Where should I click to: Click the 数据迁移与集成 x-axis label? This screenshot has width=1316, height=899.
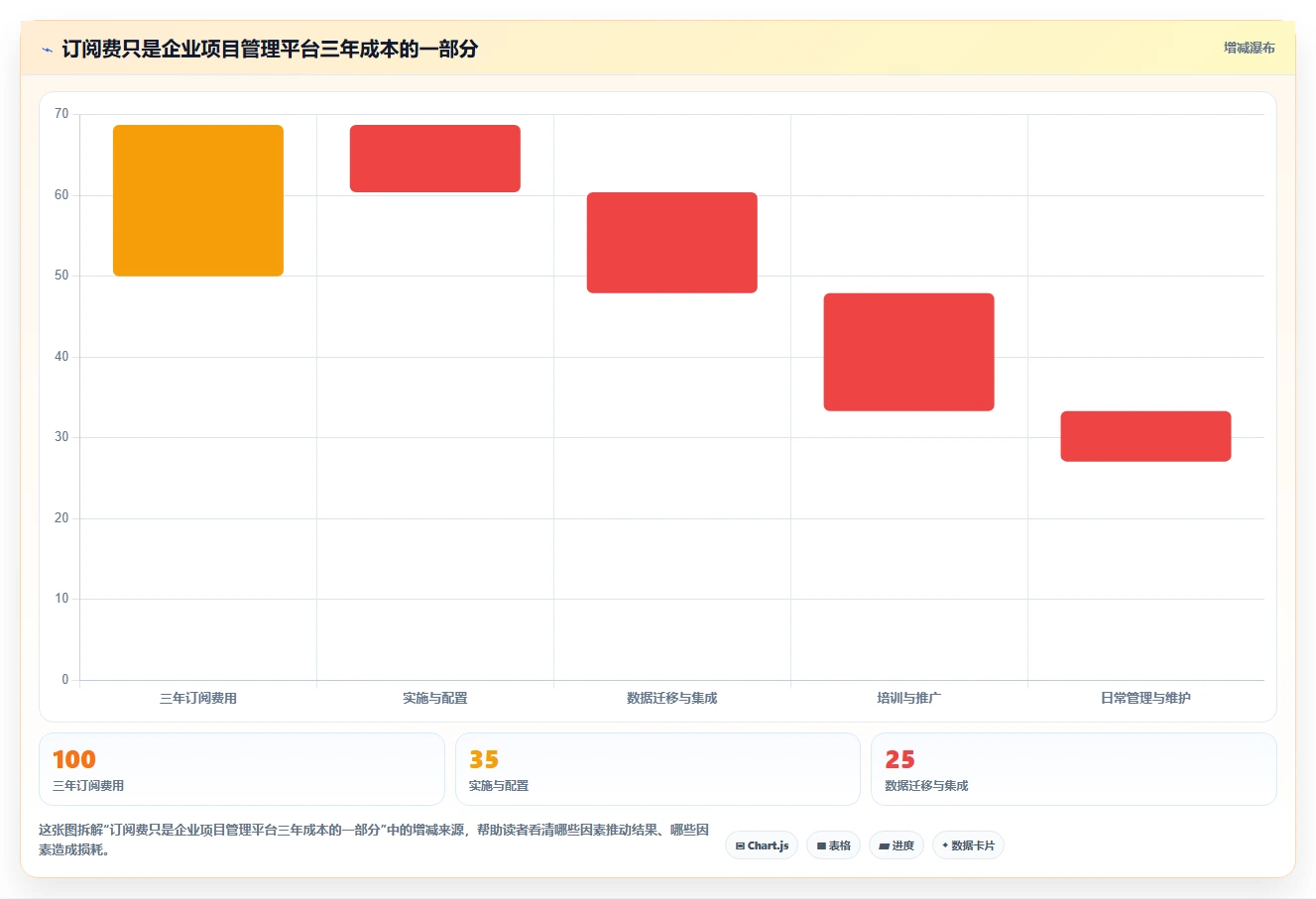672,698
